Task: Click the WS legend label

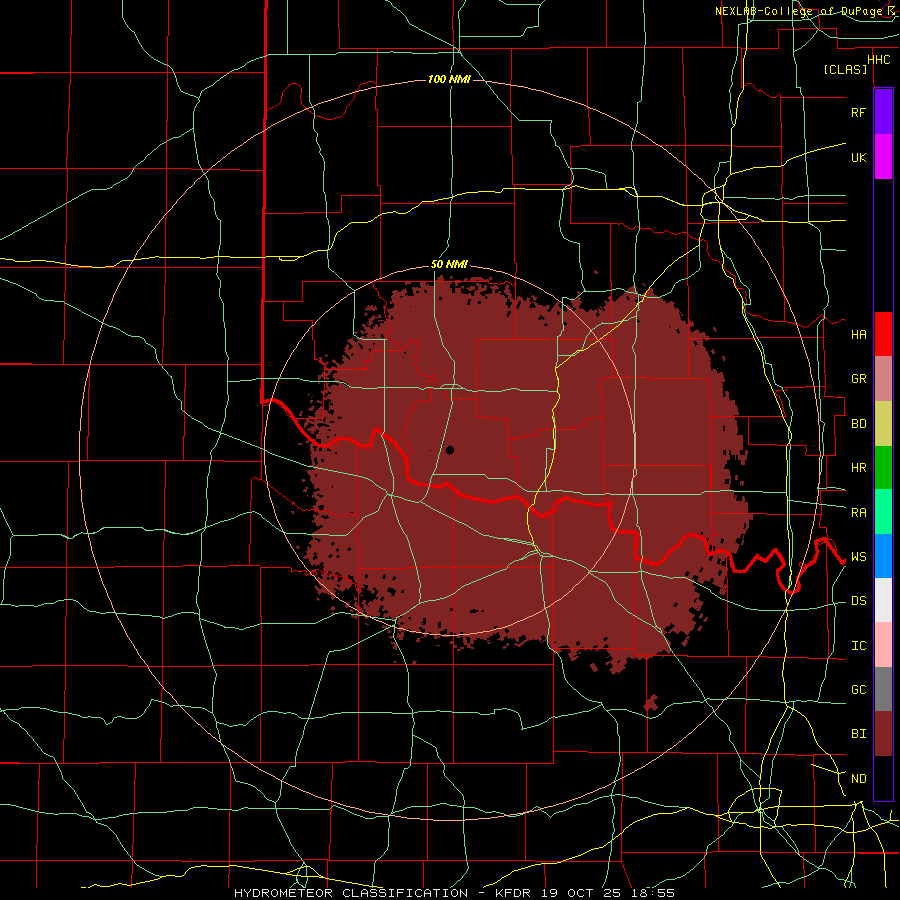Action: tap(858, 556)
